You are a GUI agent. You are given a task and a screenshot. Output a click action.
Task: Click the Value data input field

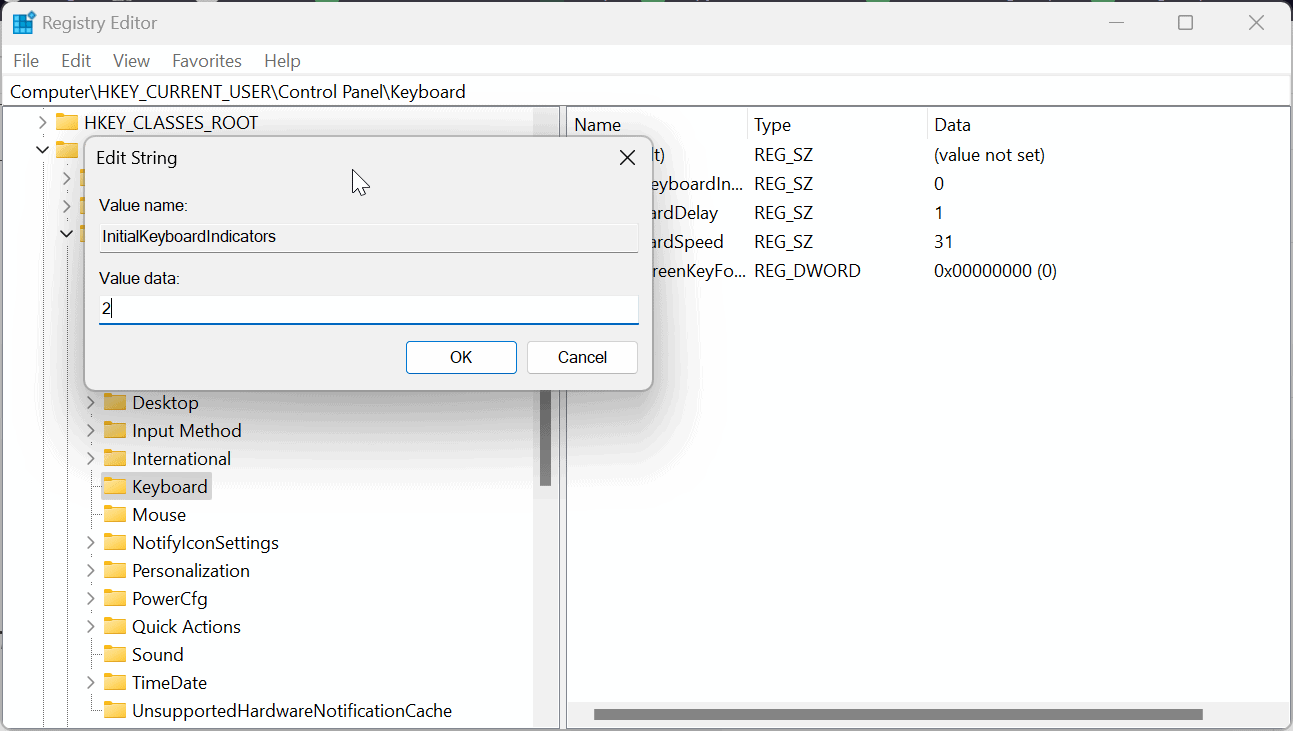pos(368,310)
